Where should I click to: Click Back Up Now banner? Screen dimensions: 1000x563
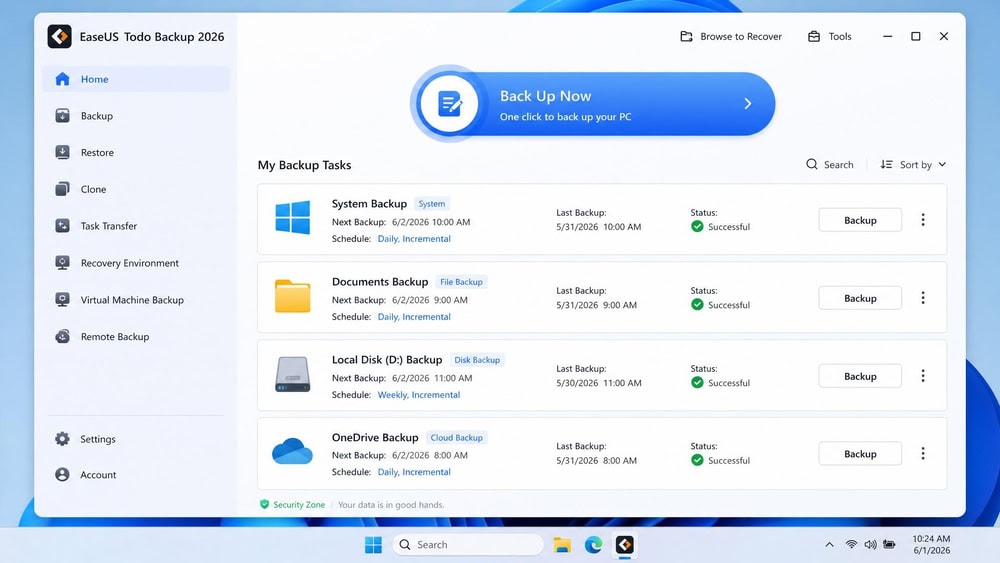pyautogui.click(x=592, y=104)
